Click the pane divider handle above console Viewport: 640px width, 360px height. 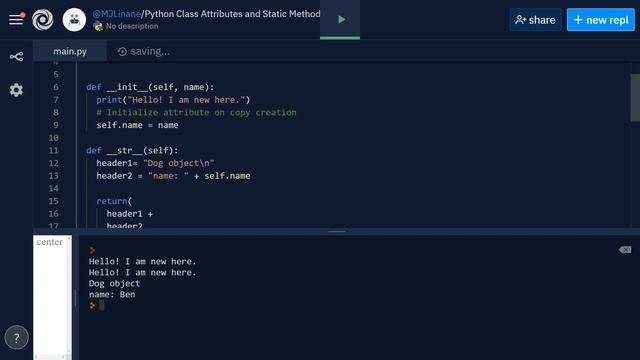coord(336,231)
